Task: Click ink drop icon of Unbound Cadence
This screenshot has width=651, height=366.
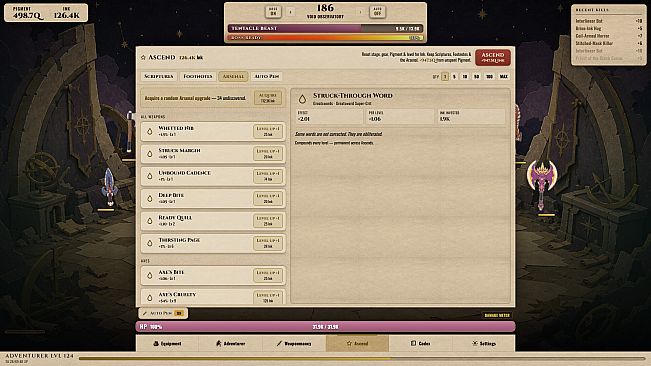Action: 150,176
